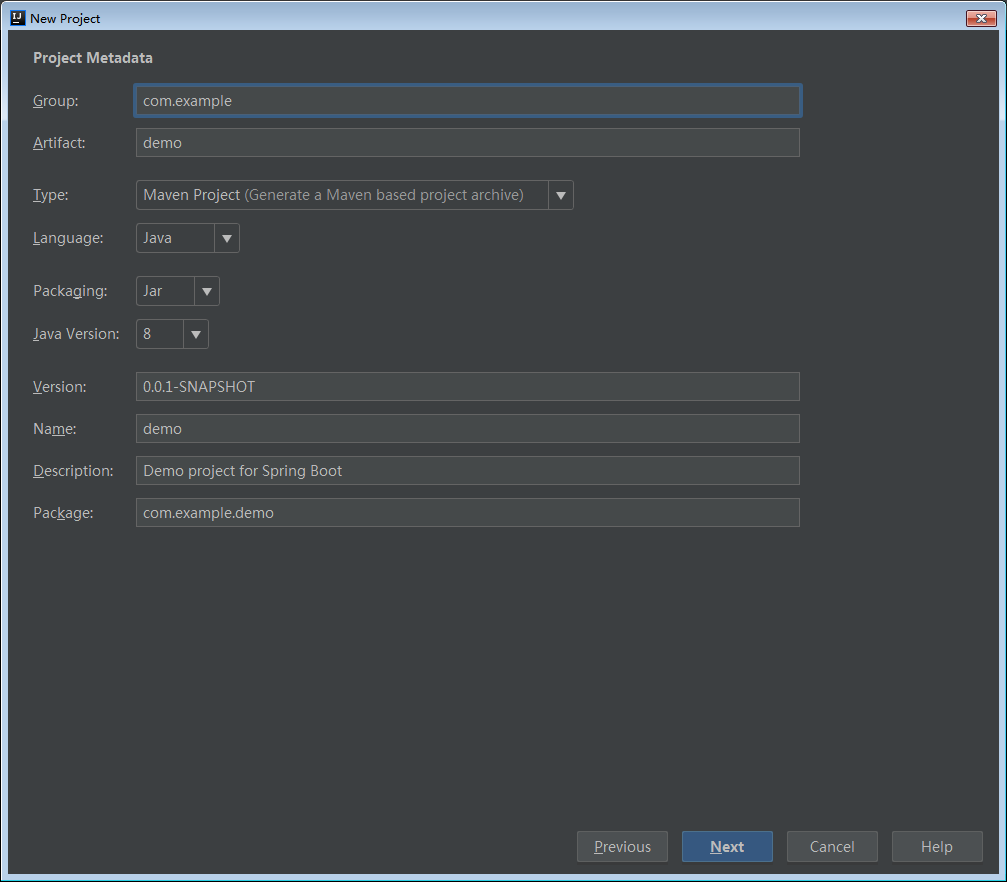Click the Name input field
The image size is (1007, 882).
(x=468, y=428)
